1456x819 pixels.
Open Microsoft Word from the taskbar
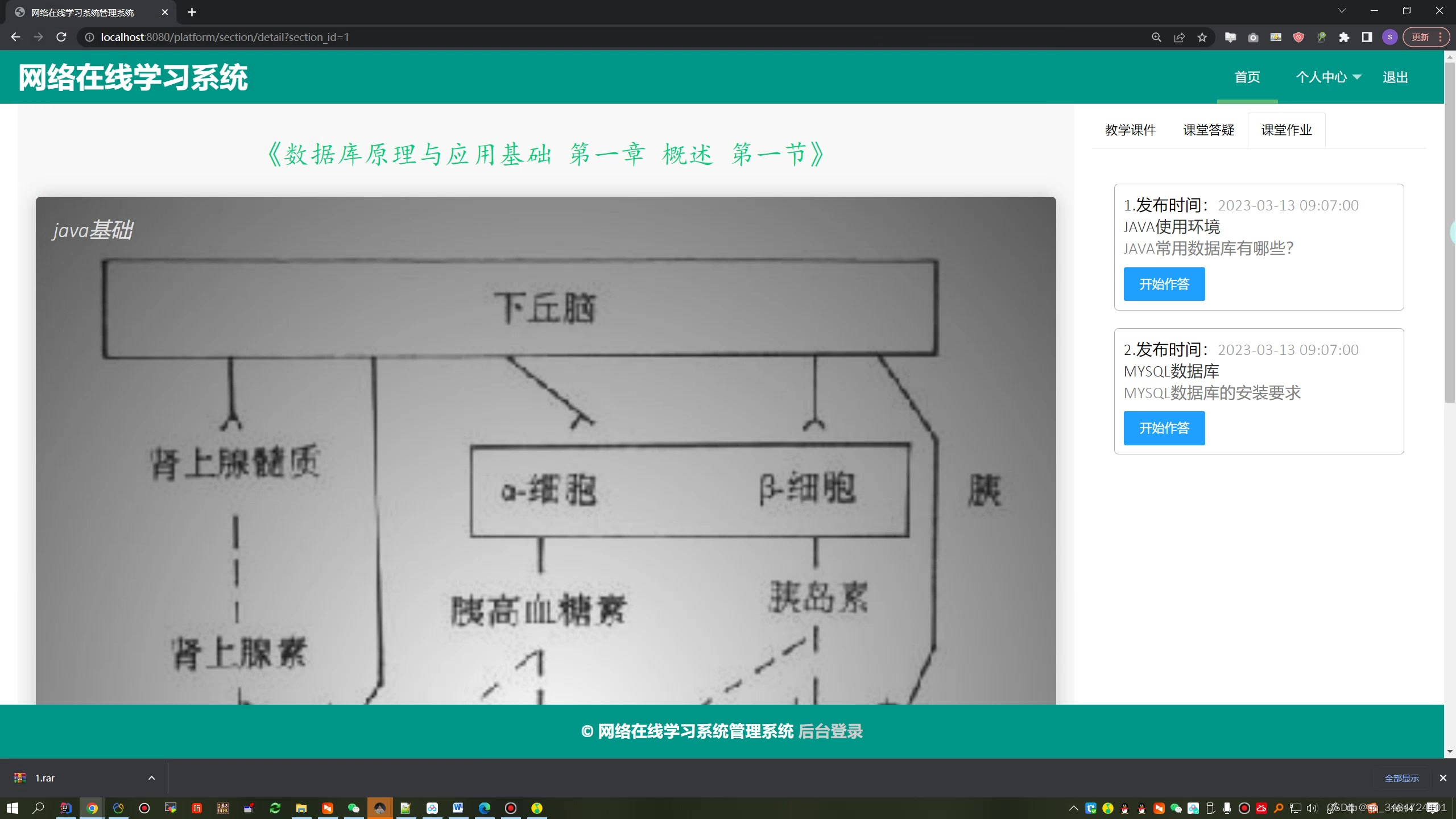pos(458,808)
